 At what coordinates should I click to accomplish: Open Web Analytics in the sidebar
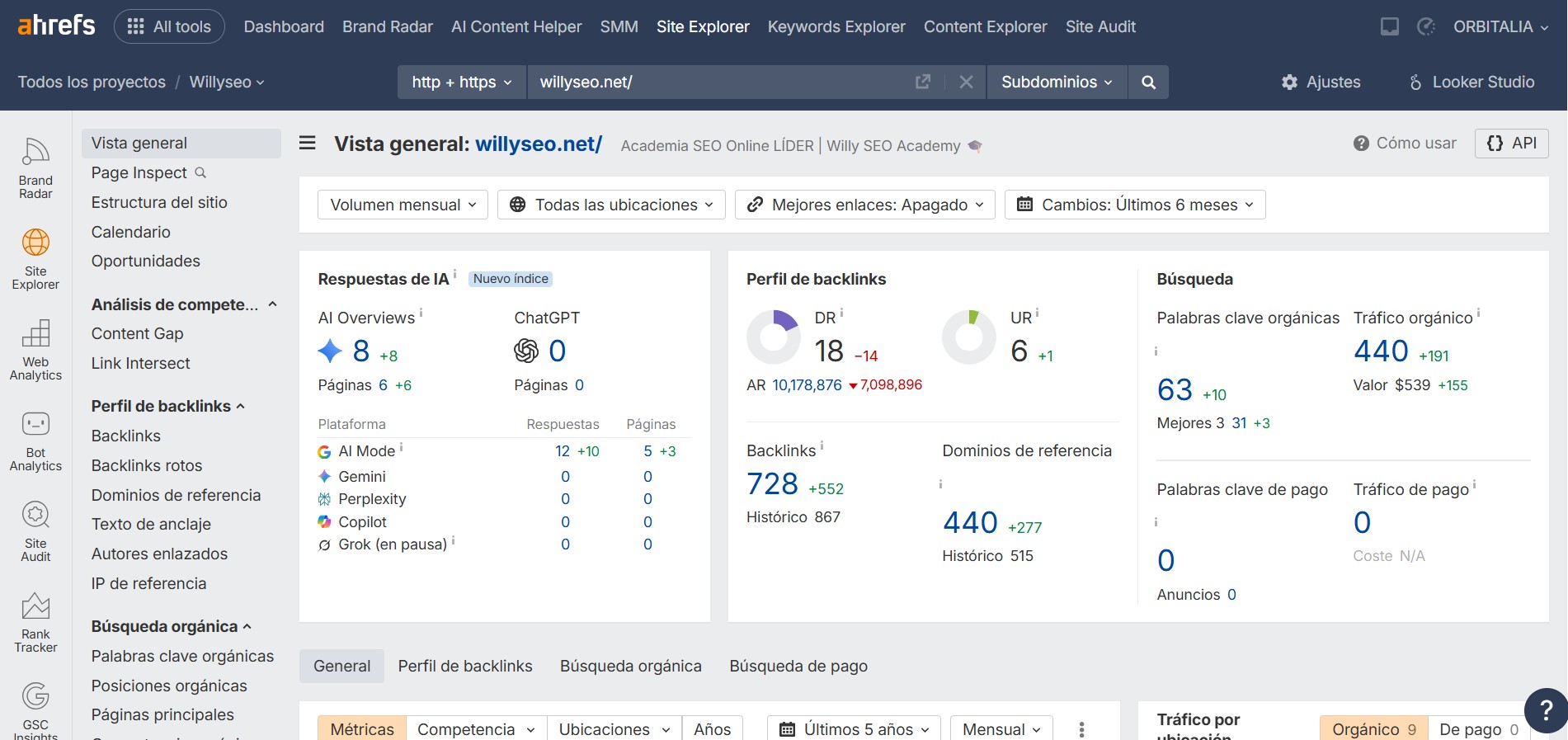(35, 350)
